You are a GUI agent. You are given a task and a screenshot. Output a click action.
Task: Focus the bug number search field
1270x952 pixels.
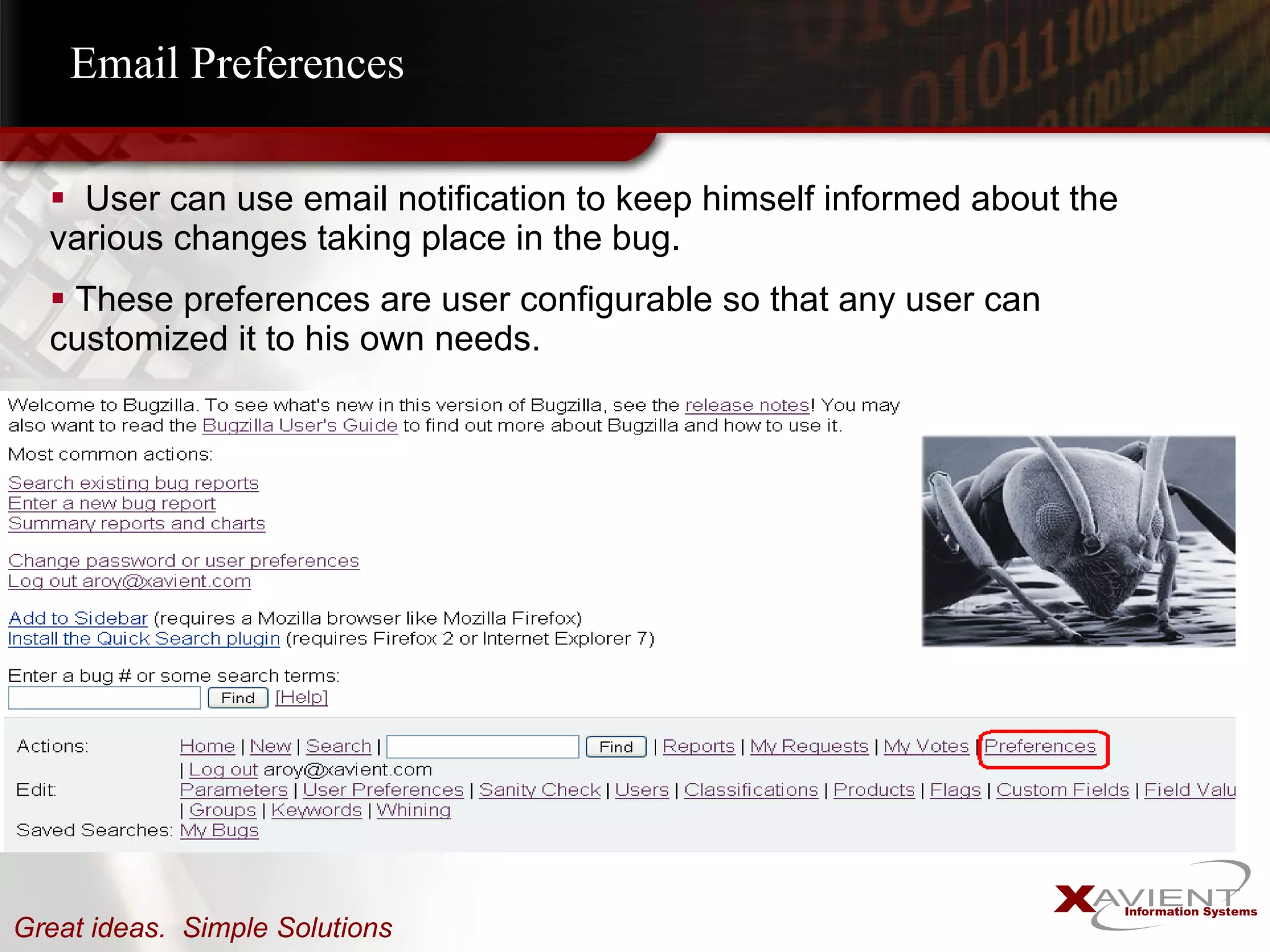point(104,698)
